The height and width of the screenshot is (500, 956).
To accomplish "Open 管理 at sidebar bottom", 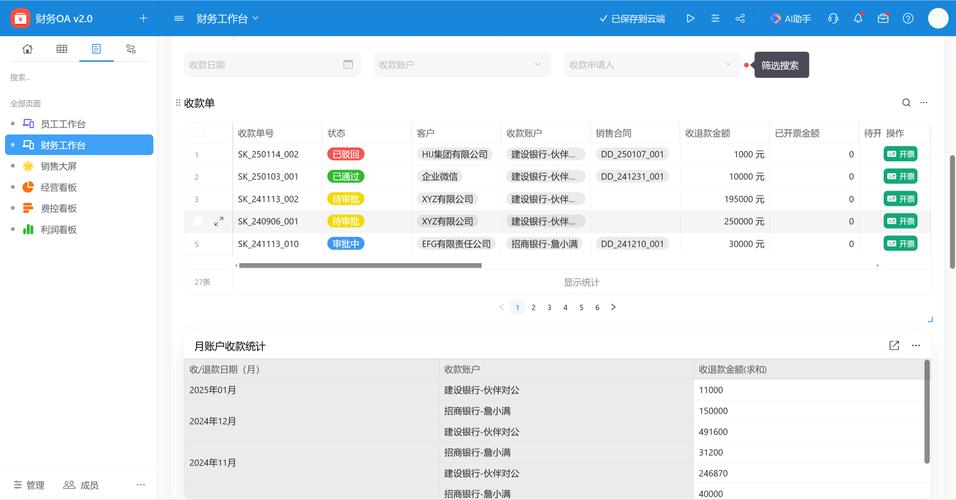I will coord(29,485).
